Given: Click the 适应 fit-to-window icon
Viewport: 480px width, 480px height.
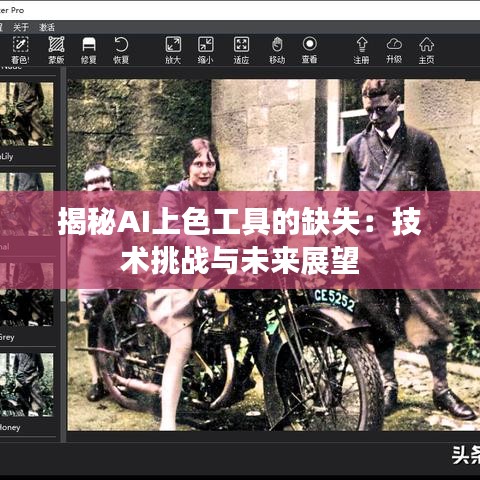Looking at the screenshot, I should tap(241, 44).
